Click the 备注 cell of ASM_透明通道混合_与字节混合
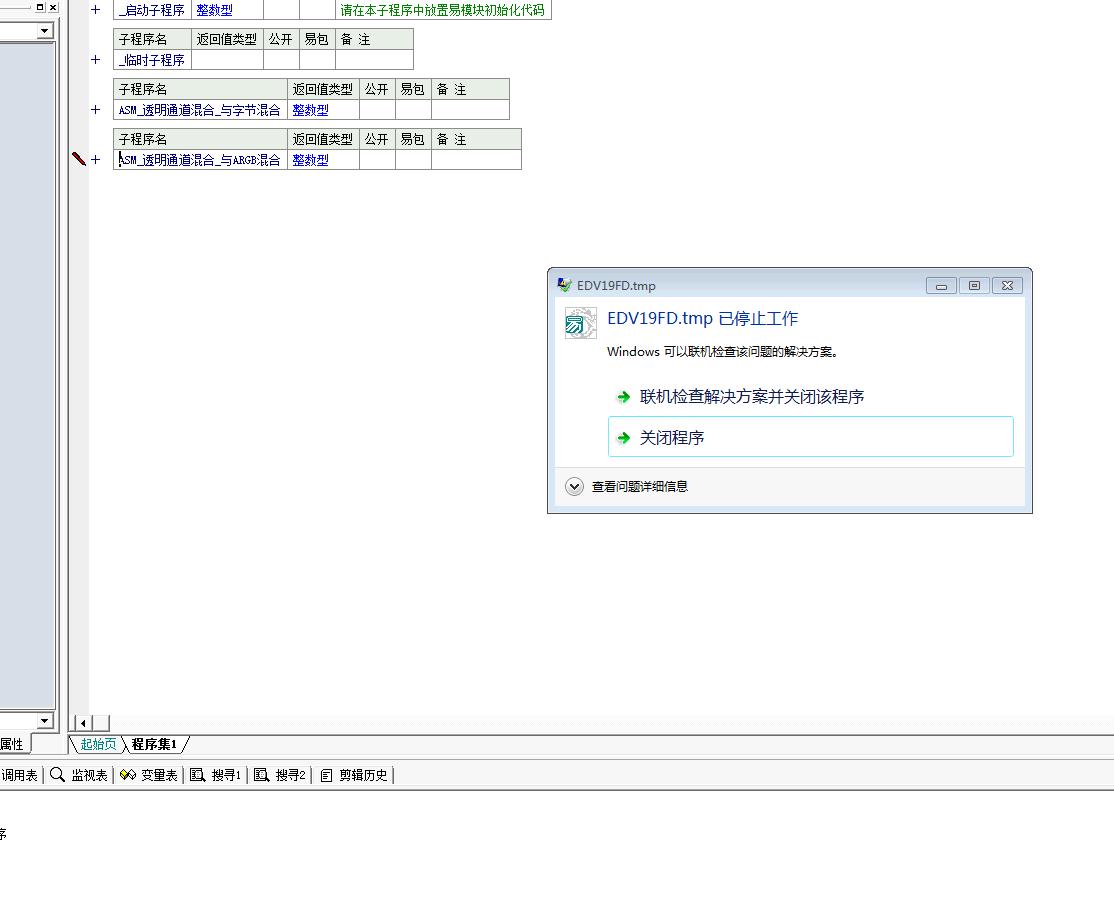Image resolution: width=1114 pixels, height=915 pixels. coord(470,110)
